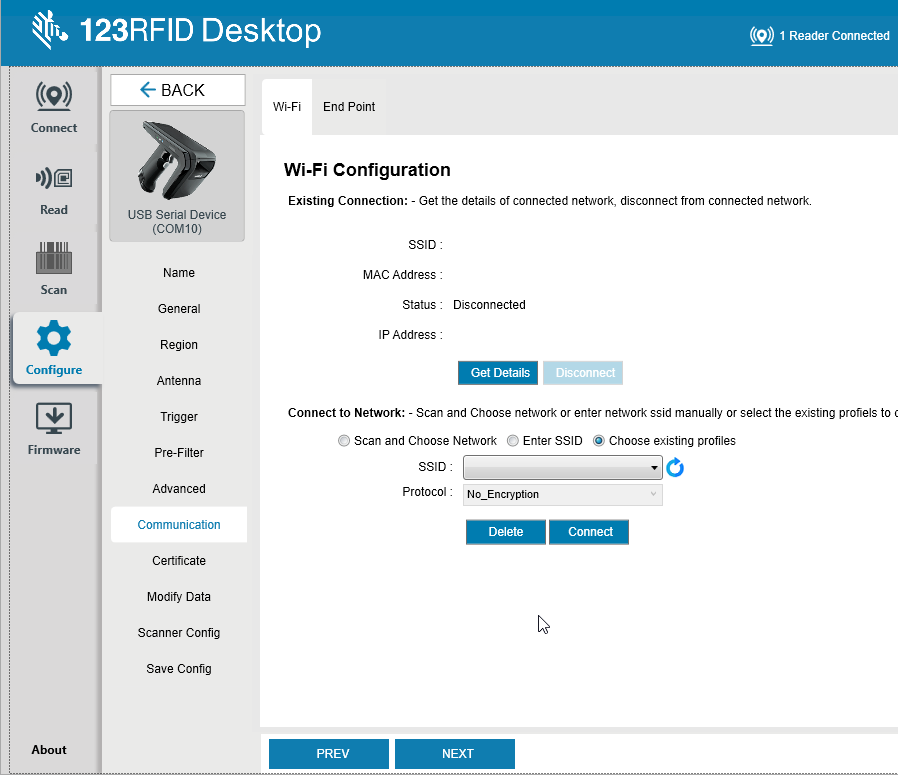Open the Modify Data page
The height and width of the screenshot is (775, 898).
(x=179, y=597)
